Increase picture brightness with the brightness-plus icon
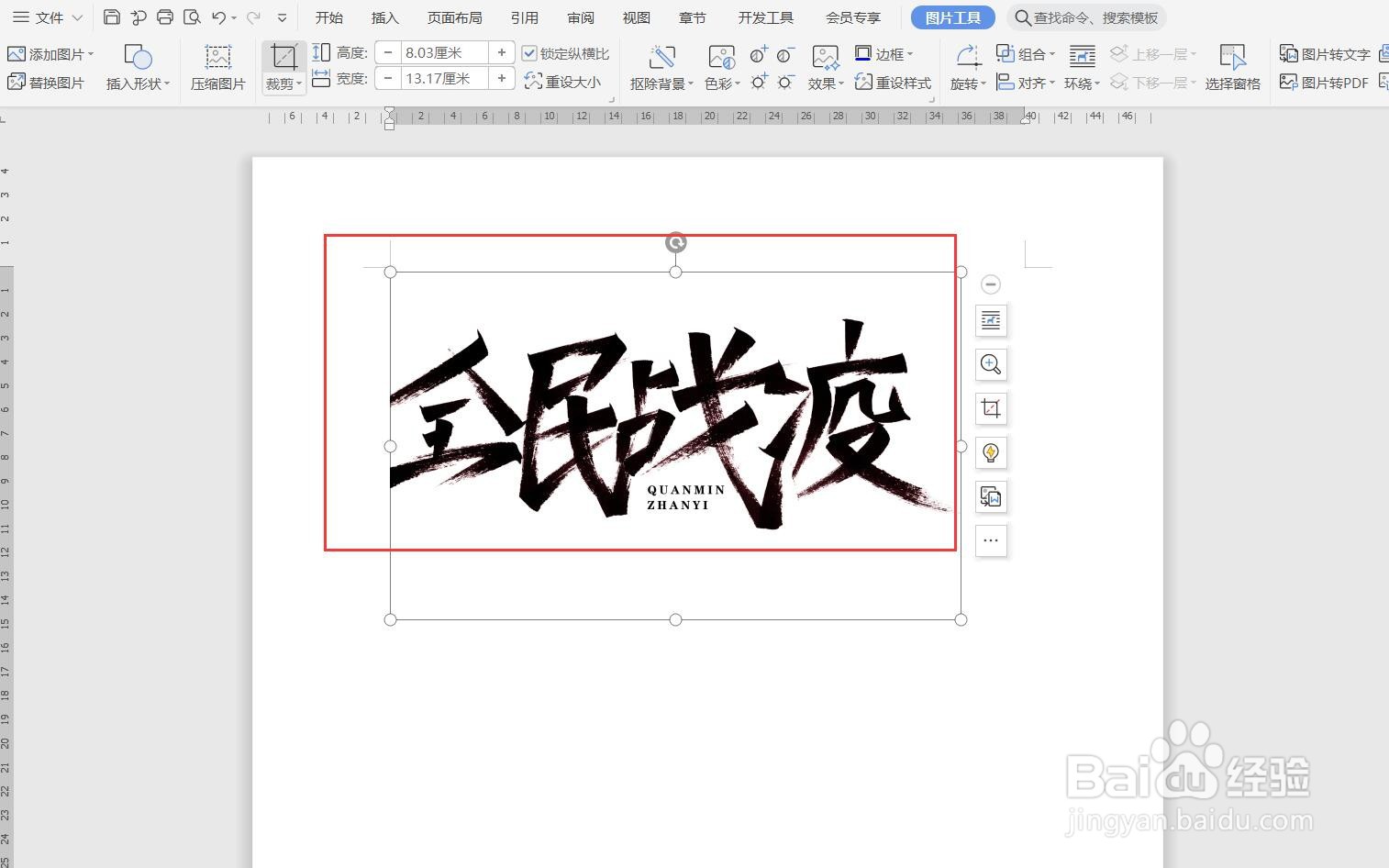Viewport: 1389px width, 868px height. (759, 82)
